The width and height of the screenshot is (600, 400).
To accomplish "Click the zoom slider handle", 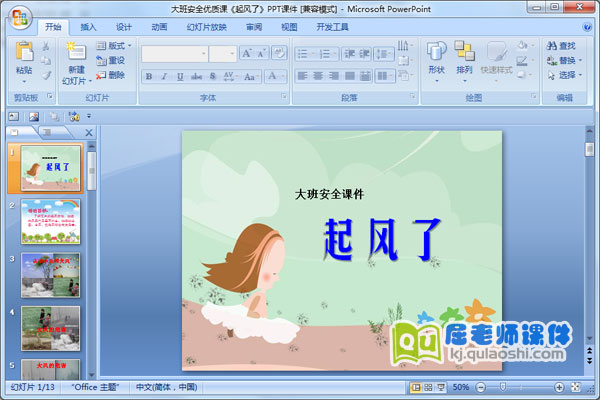I will pyautogui.click(x=503, y=387).
